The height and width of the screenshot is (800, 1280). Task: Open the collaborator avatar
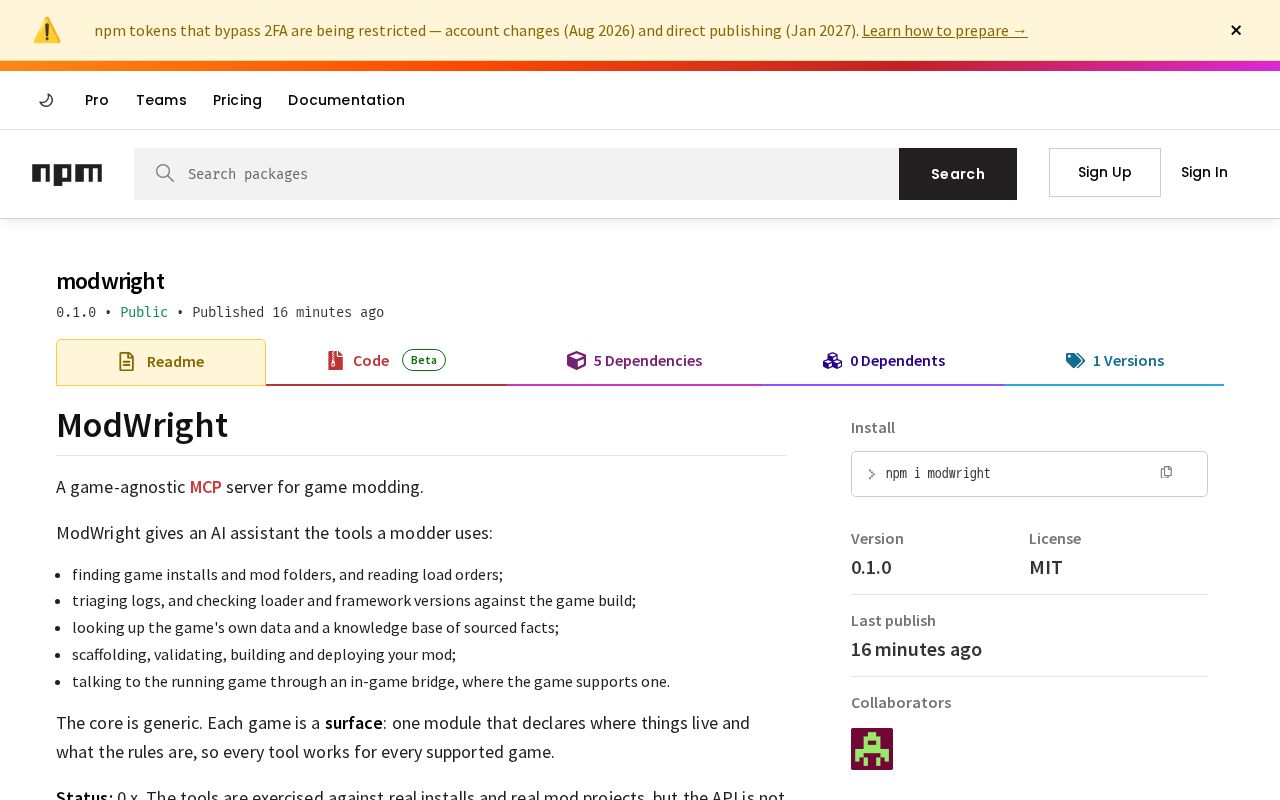click(872, 749)
